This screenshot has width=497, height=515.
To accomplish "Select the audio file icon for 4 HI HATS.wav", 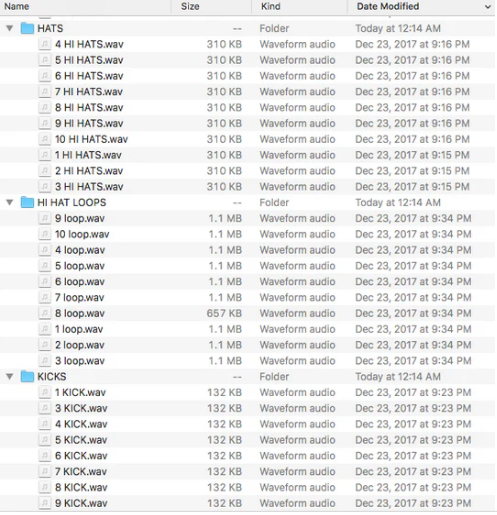I will pos(44,44).
